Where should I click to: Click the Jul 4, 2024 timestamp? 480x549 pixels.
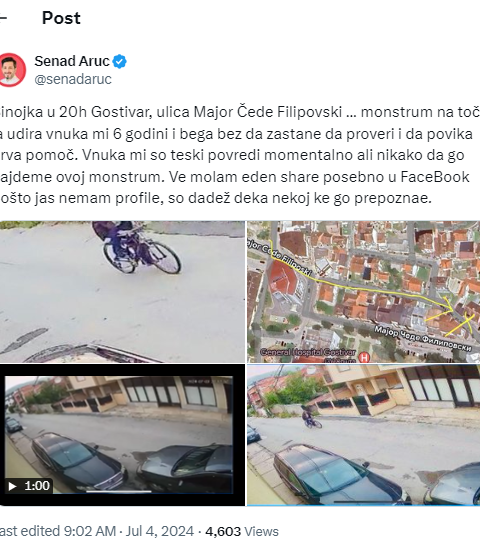point(160,531)
